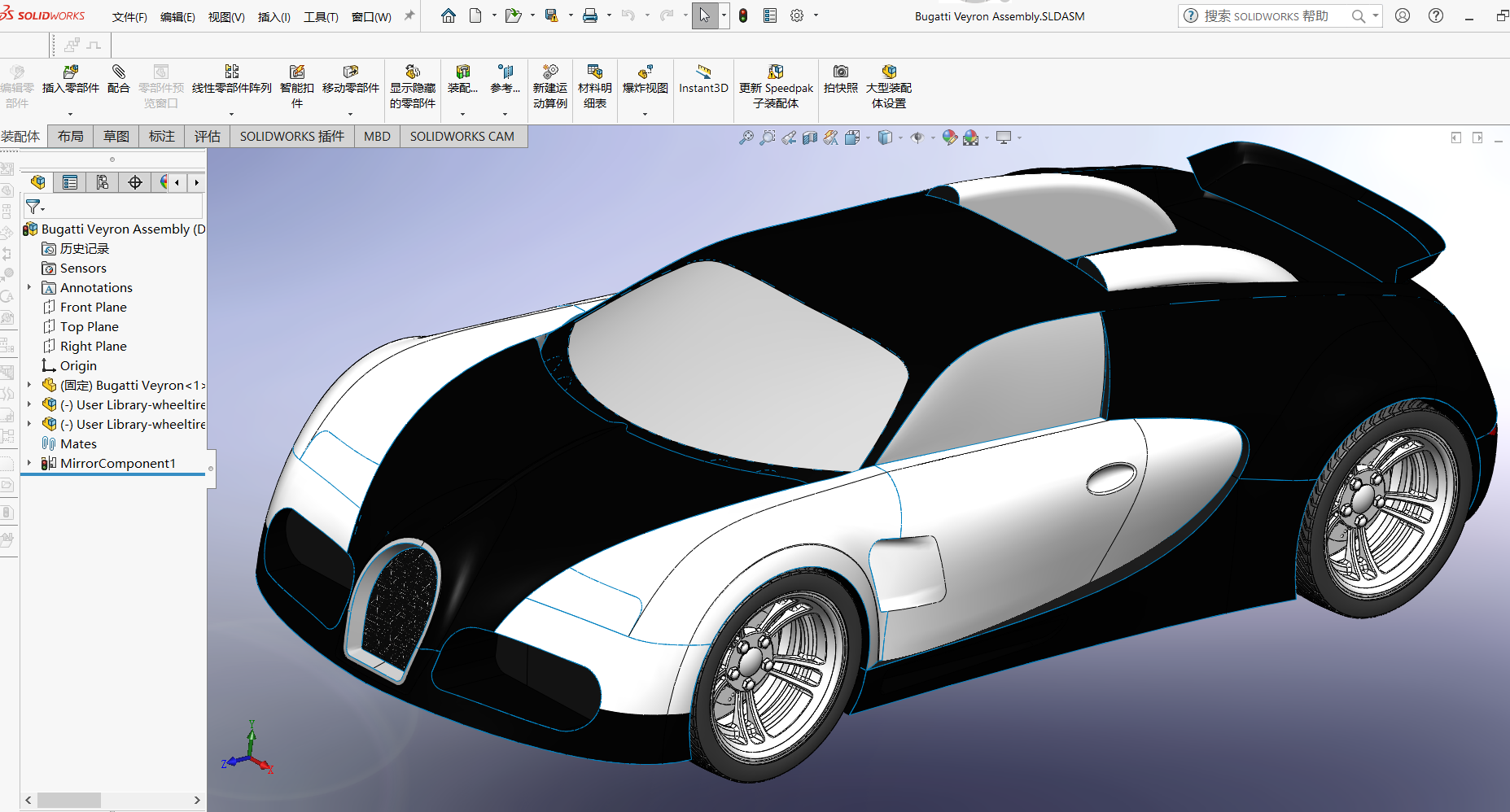This screenshot has height=812, width=1510.
Task: Save the assembly with the disk icon
Action: (551, 15)
